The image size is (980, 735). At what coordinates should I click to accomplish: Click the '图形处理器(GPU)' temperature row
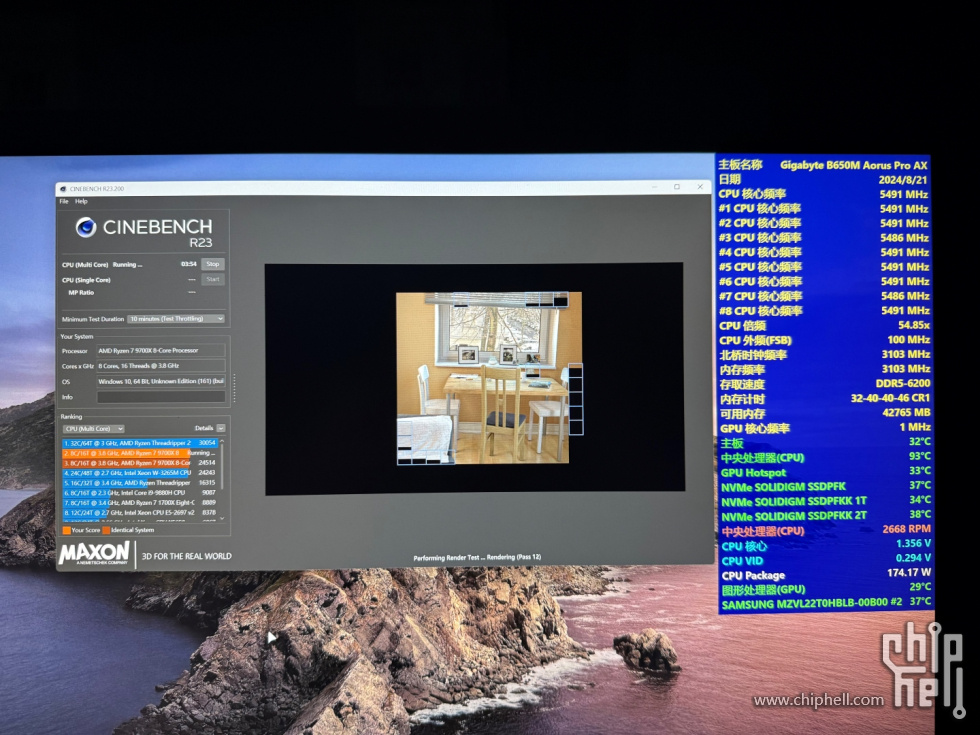(827, 589)
